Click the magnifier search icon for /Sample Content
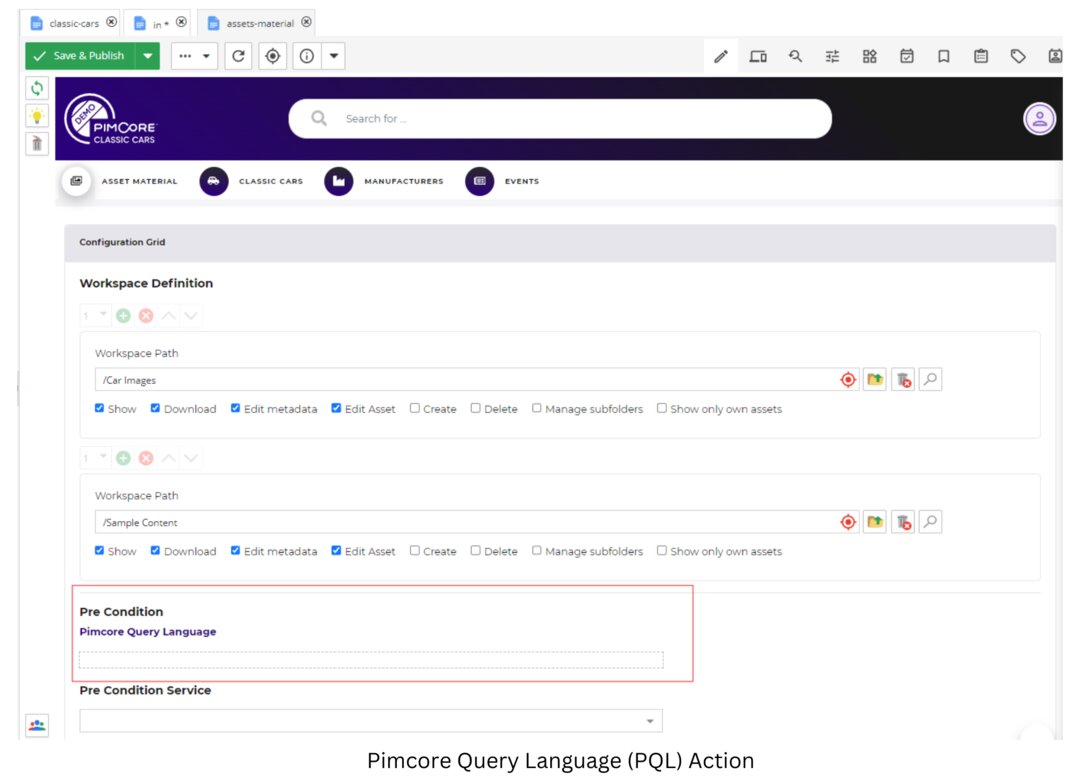Screen dimensions: 1080x780 click(931, 522)
